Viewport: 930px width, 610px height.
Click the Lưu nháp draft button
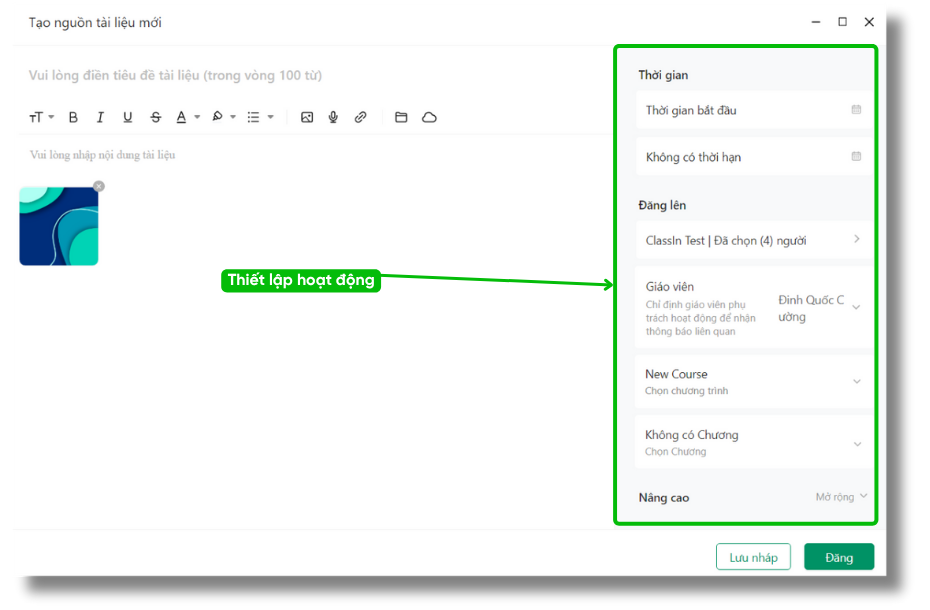753,557
